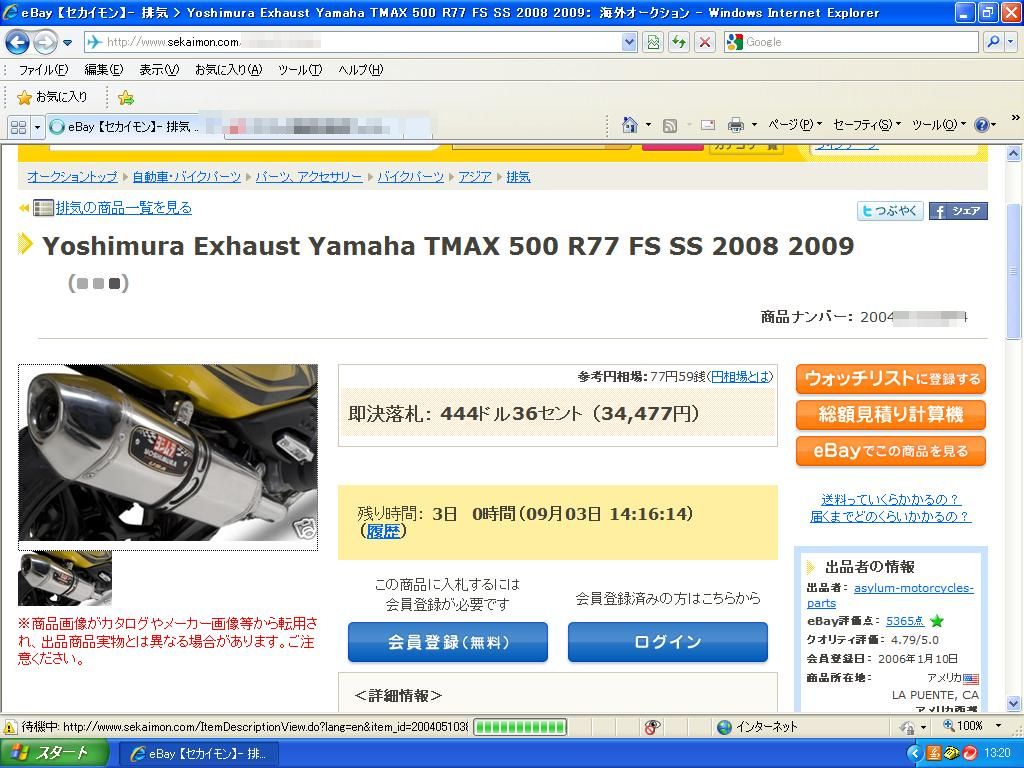Viewport: 1024px width, 768px height.
Task: Open the 100% zoom level control
Action: pyautogui.click(x=972, y=726)
